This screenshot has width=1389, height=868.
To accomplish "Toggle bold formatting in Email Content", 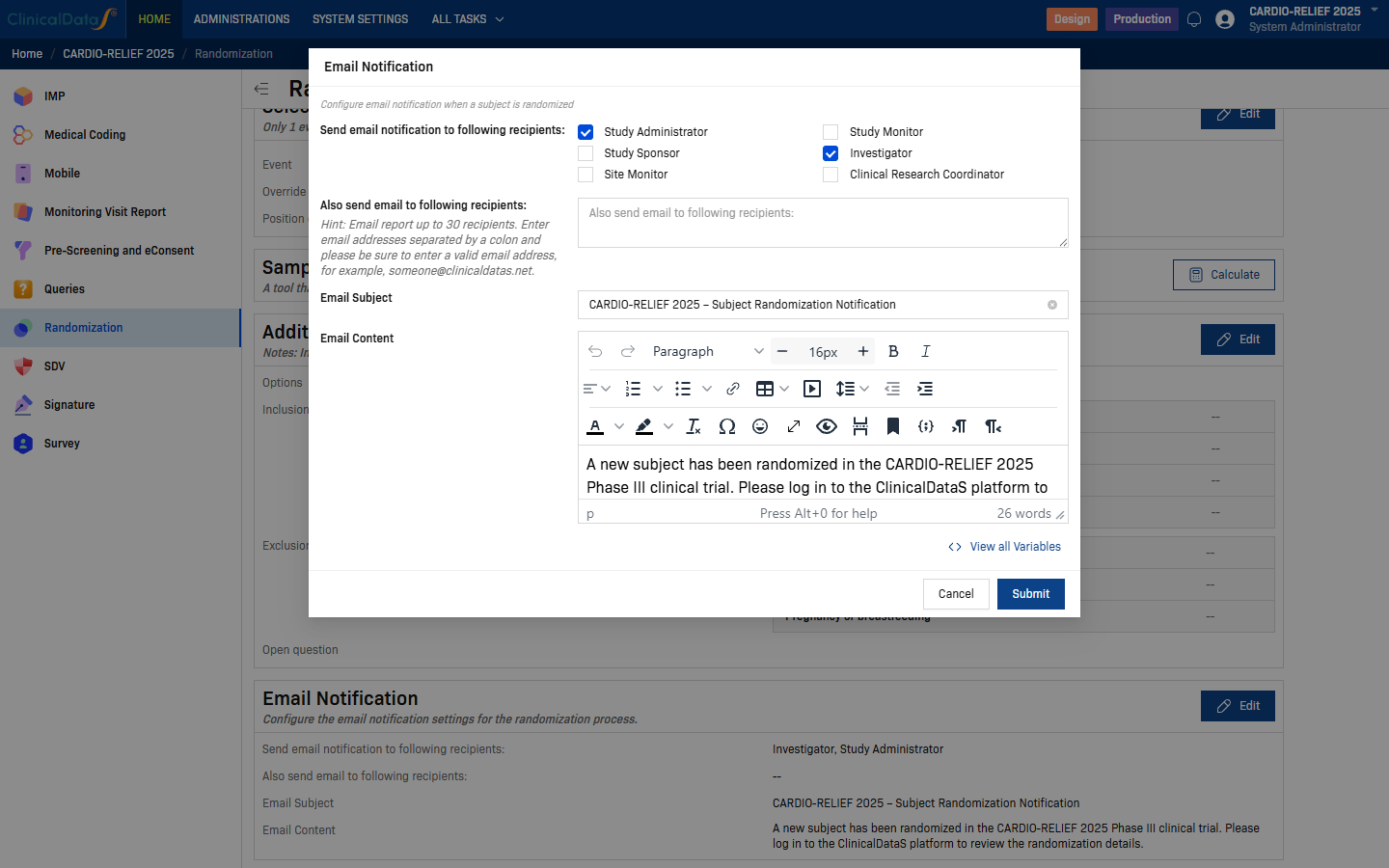I will 893,352.
